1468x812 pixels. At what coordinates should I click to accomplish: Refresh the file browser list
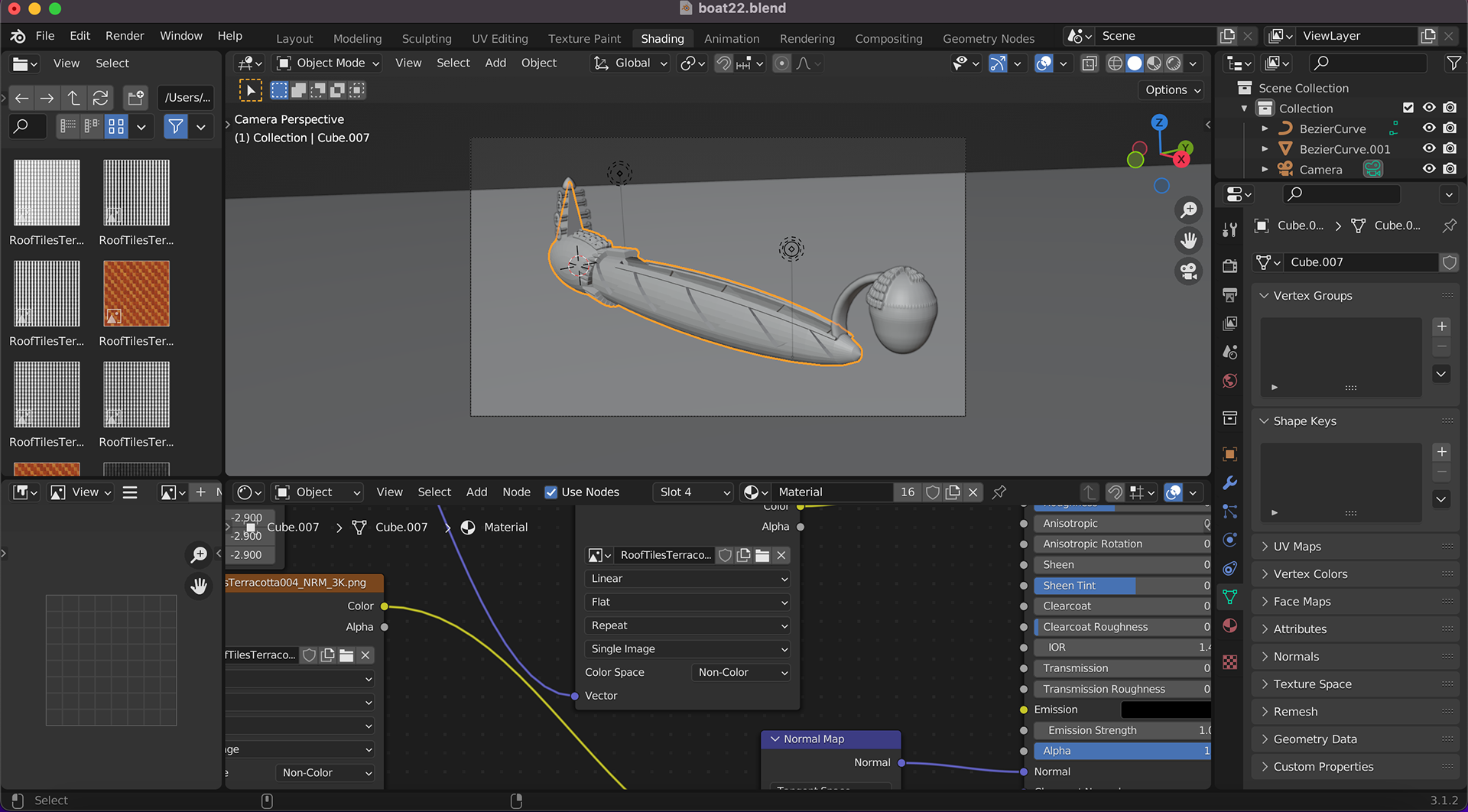(100, 98)
